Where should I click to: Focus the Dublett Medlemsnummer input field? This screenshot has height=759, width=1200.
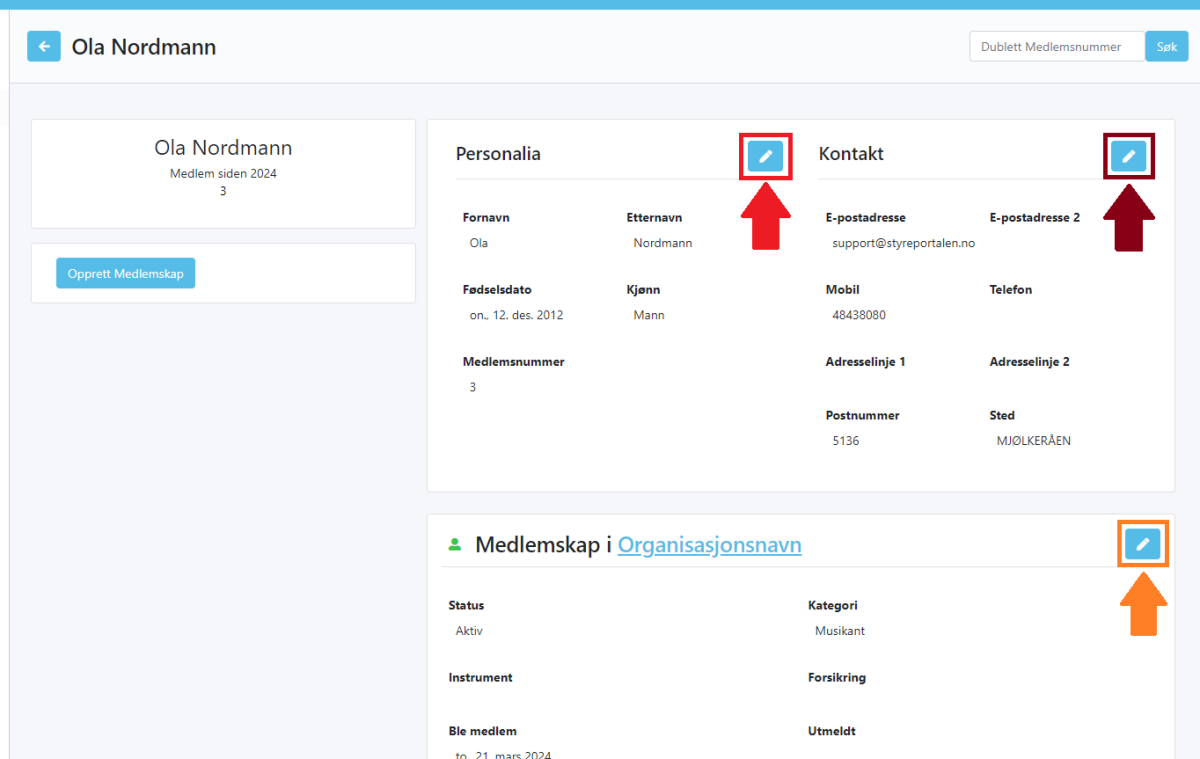[1056, 47]
